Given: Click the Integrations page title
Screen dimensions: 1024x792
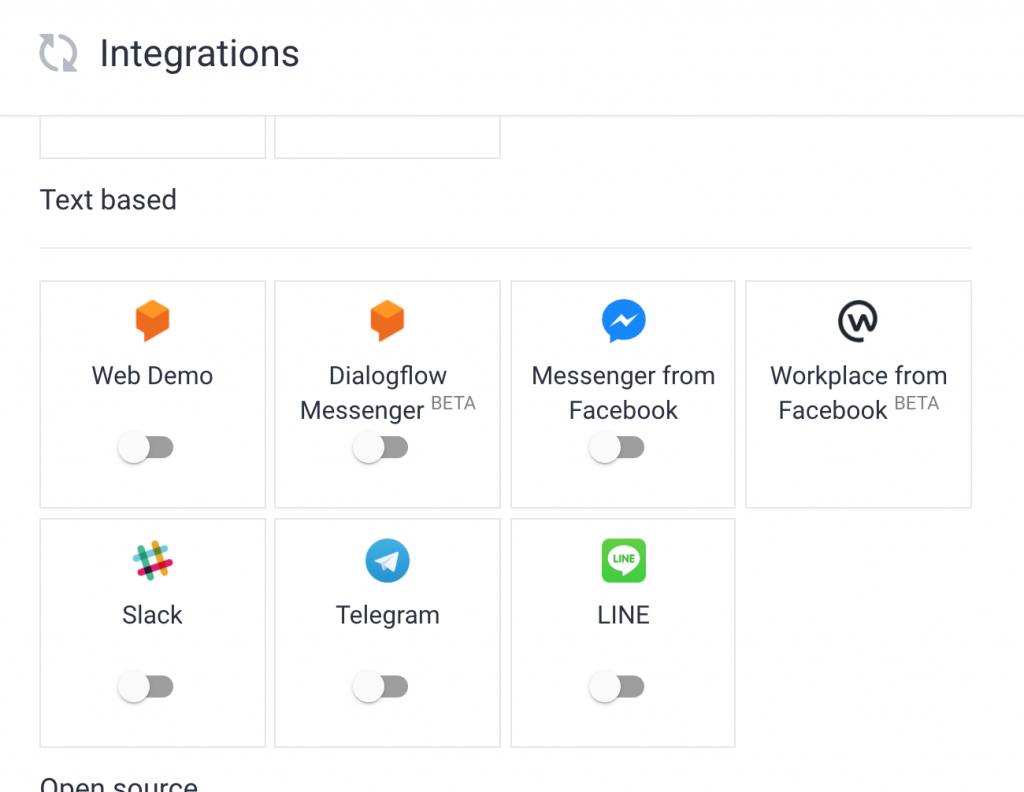Looking at the screenshot, I should click(199, 54).
